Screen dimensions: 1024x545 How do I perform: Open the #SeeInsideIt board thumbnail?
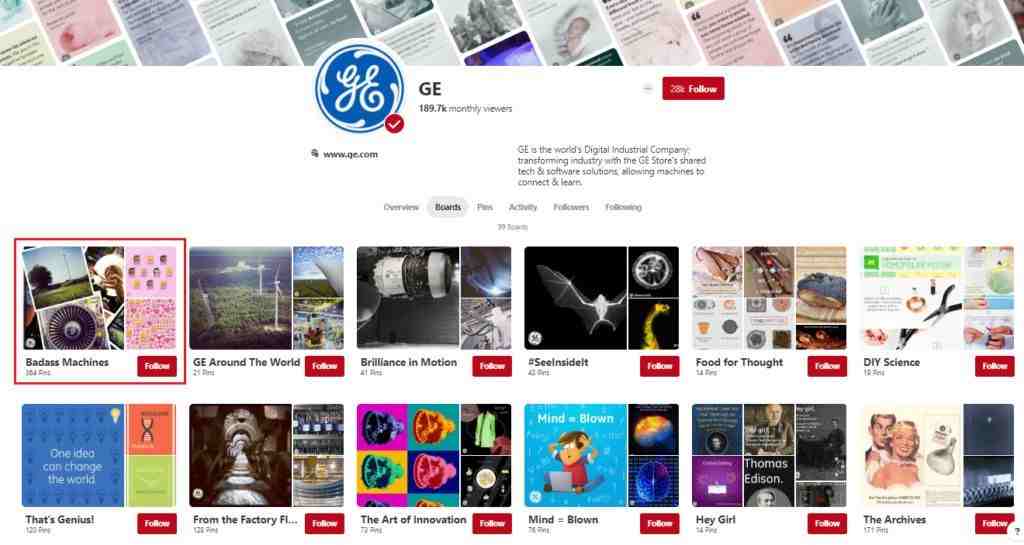pyautogui.click(x=601, y=298)
